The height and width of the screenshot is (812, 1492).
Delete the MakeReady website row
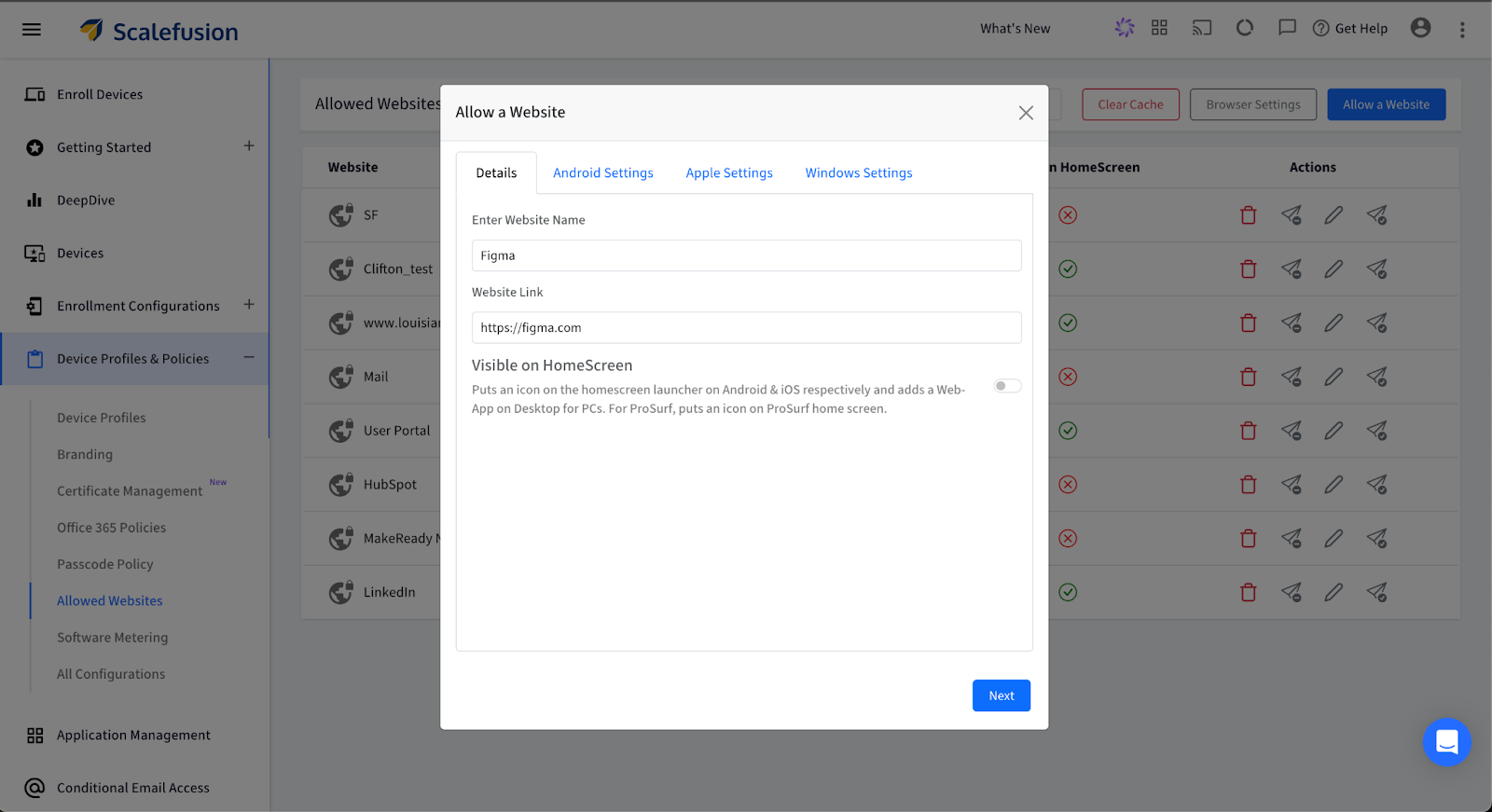[1248, 539]
